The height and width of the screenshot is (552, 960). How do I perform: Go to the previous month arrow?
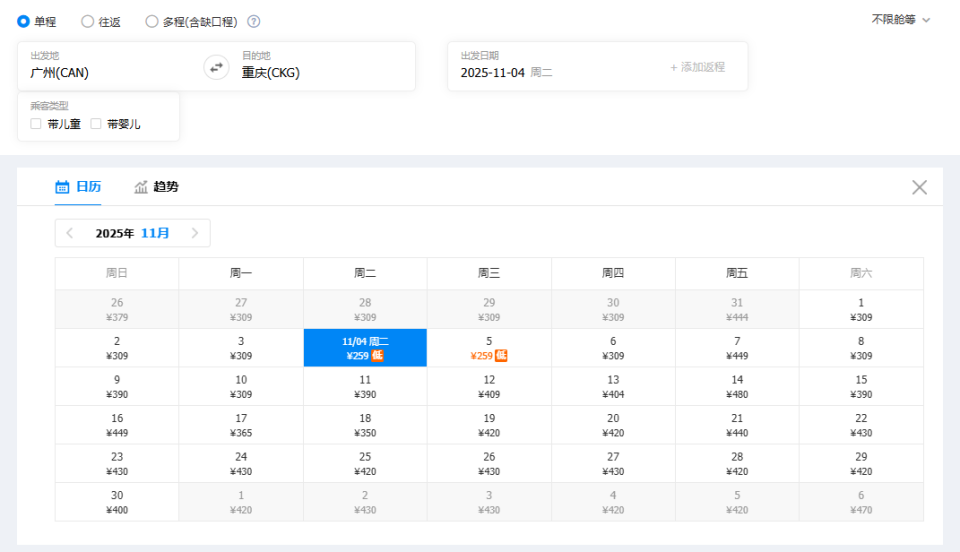(x=70, y=233)
